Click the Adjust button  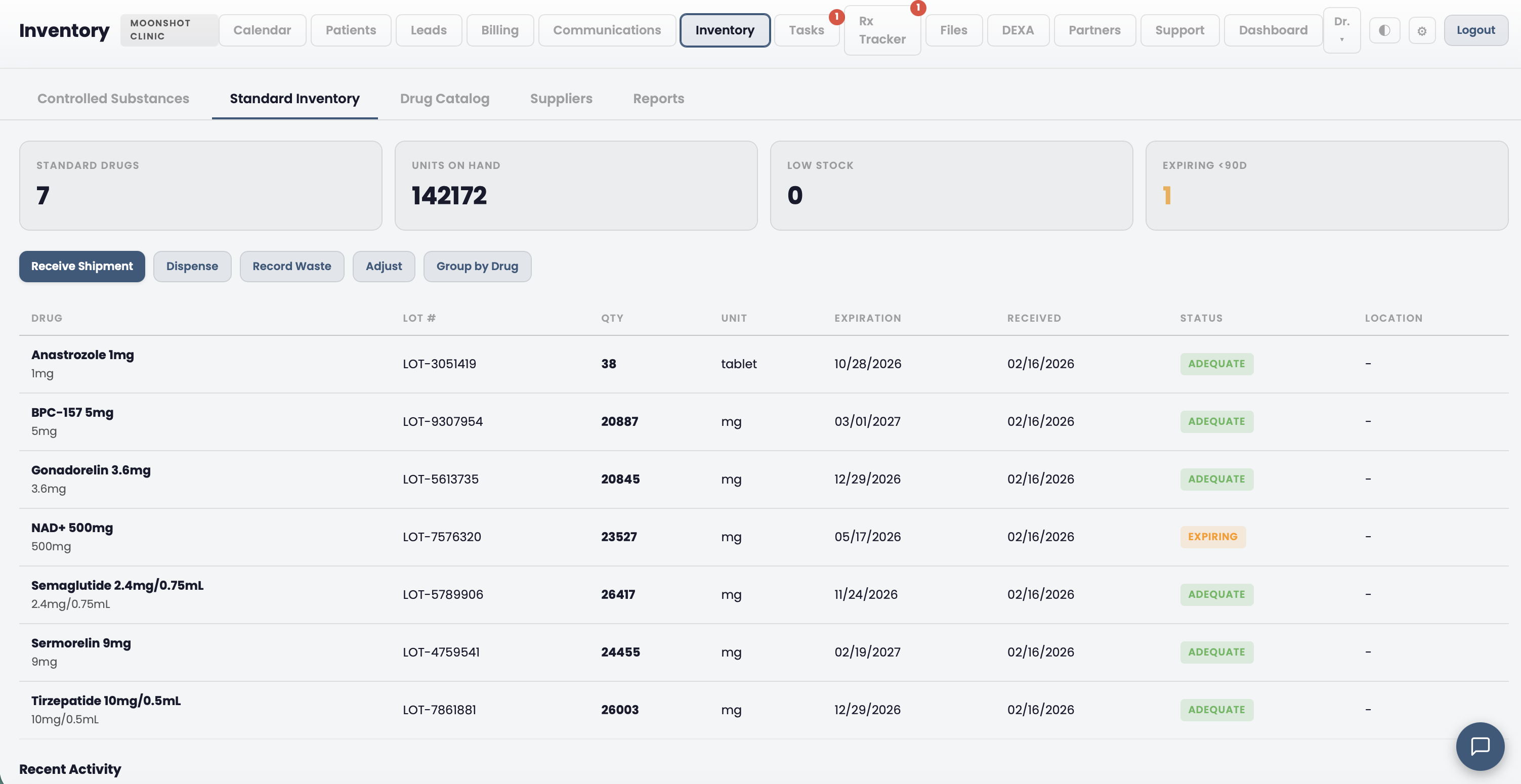coord(384,266)
